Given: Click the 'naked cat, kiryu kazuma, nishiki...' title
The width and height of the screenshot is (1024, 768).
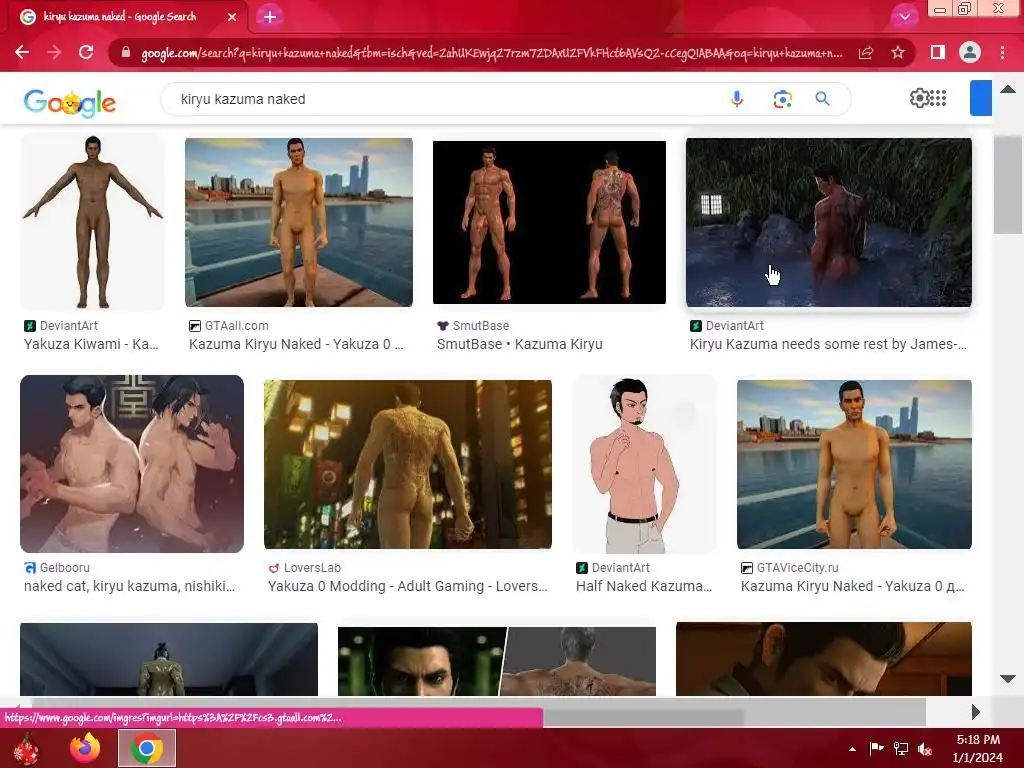Looking at the screenshot, I should coord(129,586).
